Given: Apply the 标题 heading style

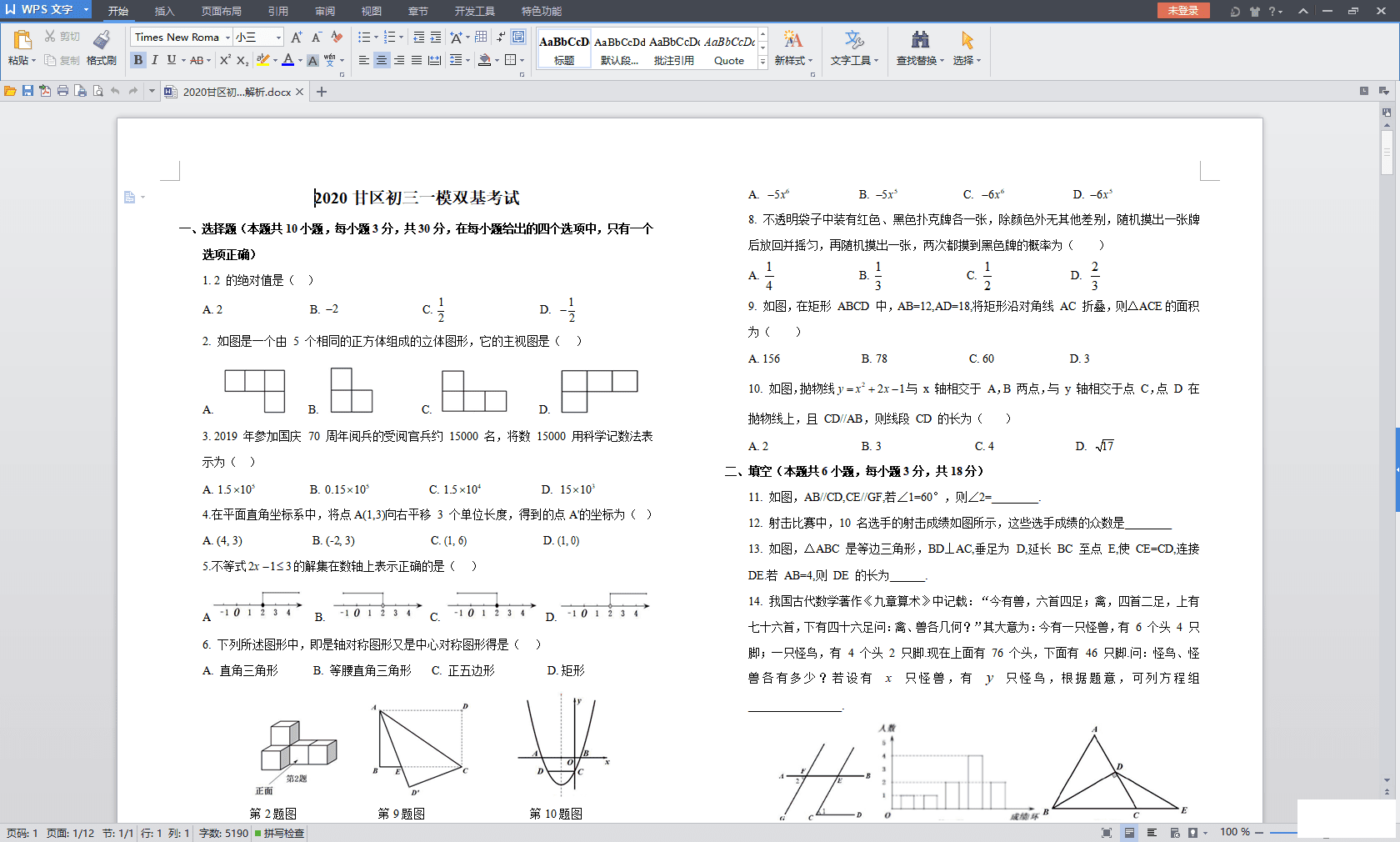Looking at the screenshot, I should click(x=564, y=50).
